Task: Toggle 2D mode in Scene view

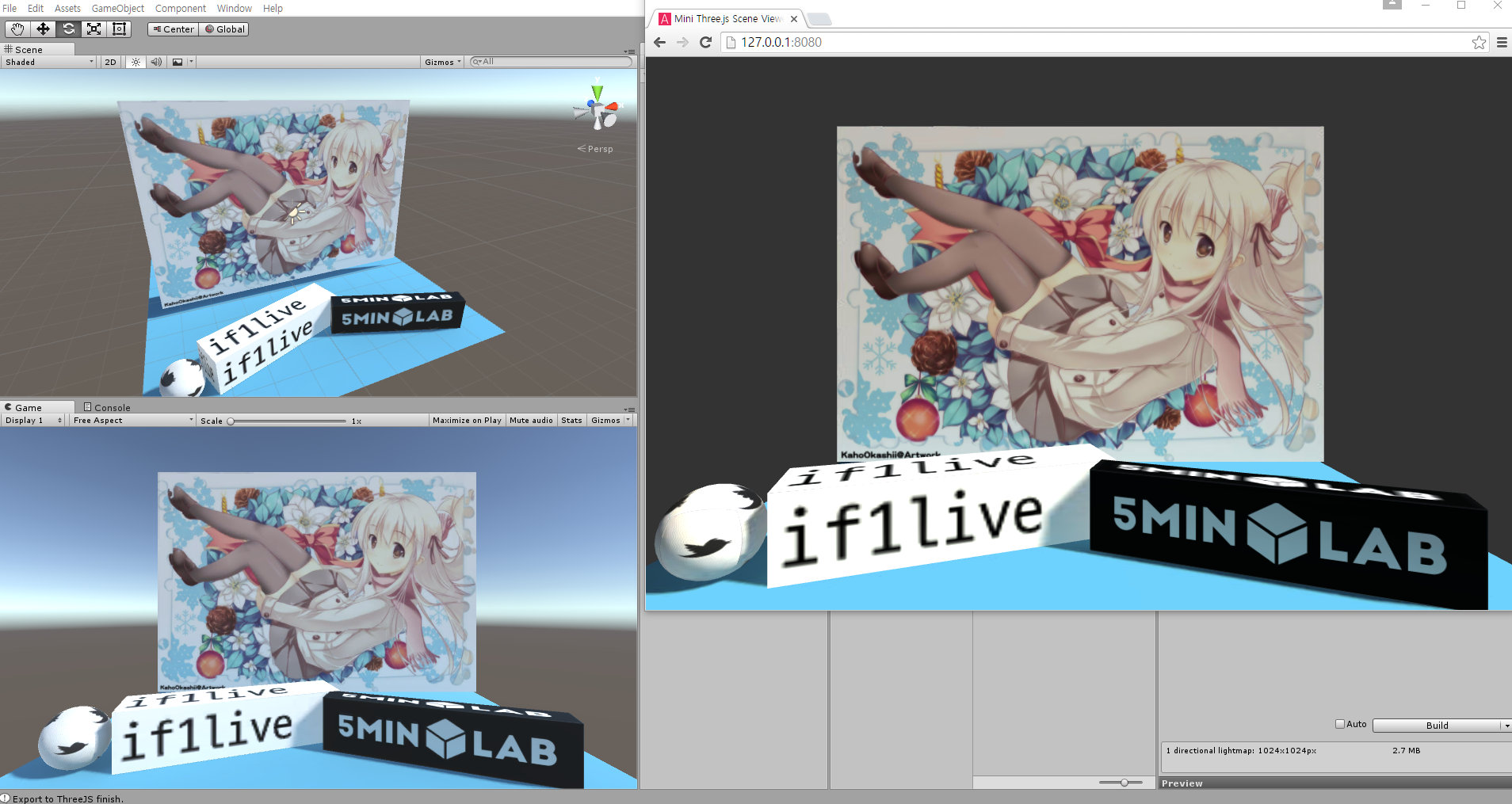Action: [x=109, y=62]
